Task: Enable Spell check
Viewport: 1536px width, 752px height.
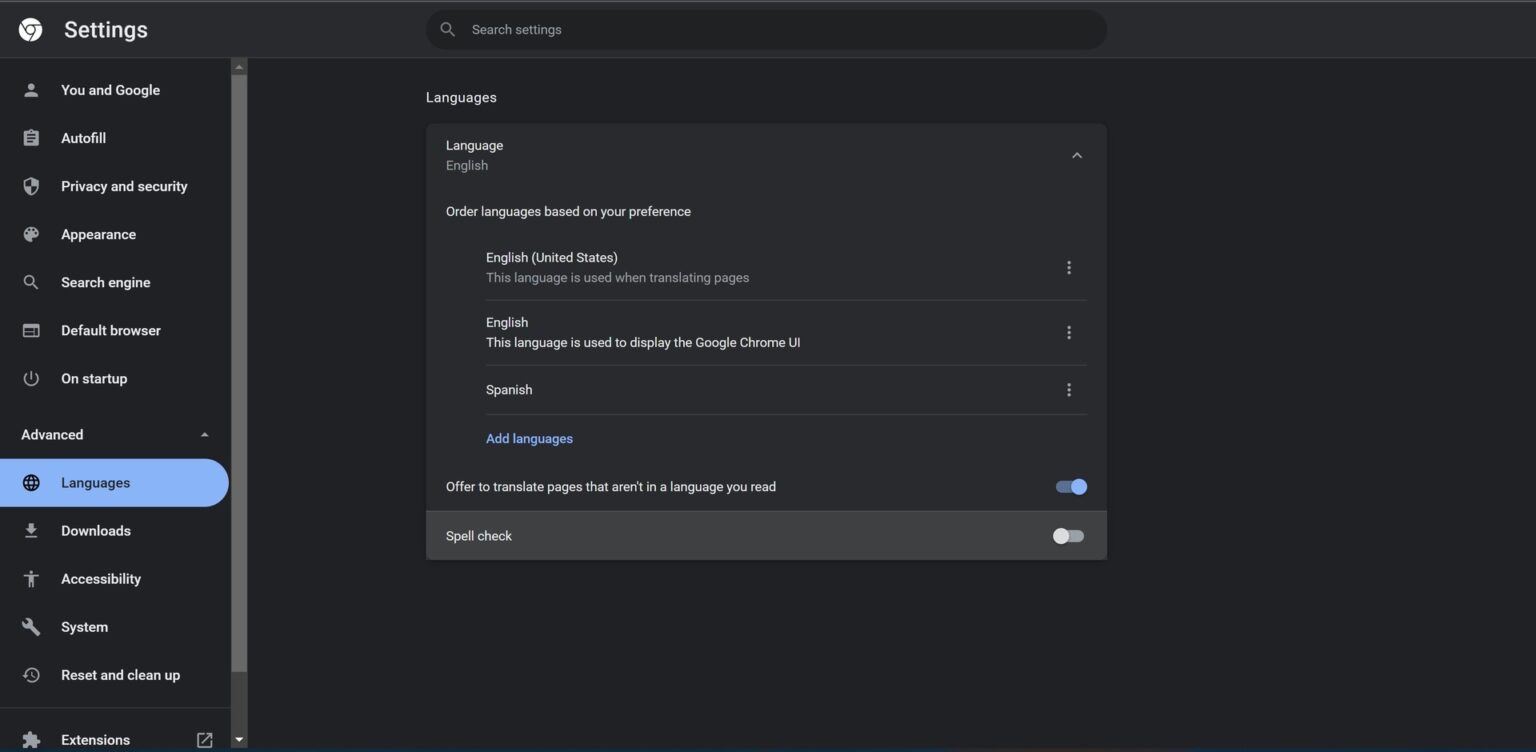Action: coord(1067,535)
